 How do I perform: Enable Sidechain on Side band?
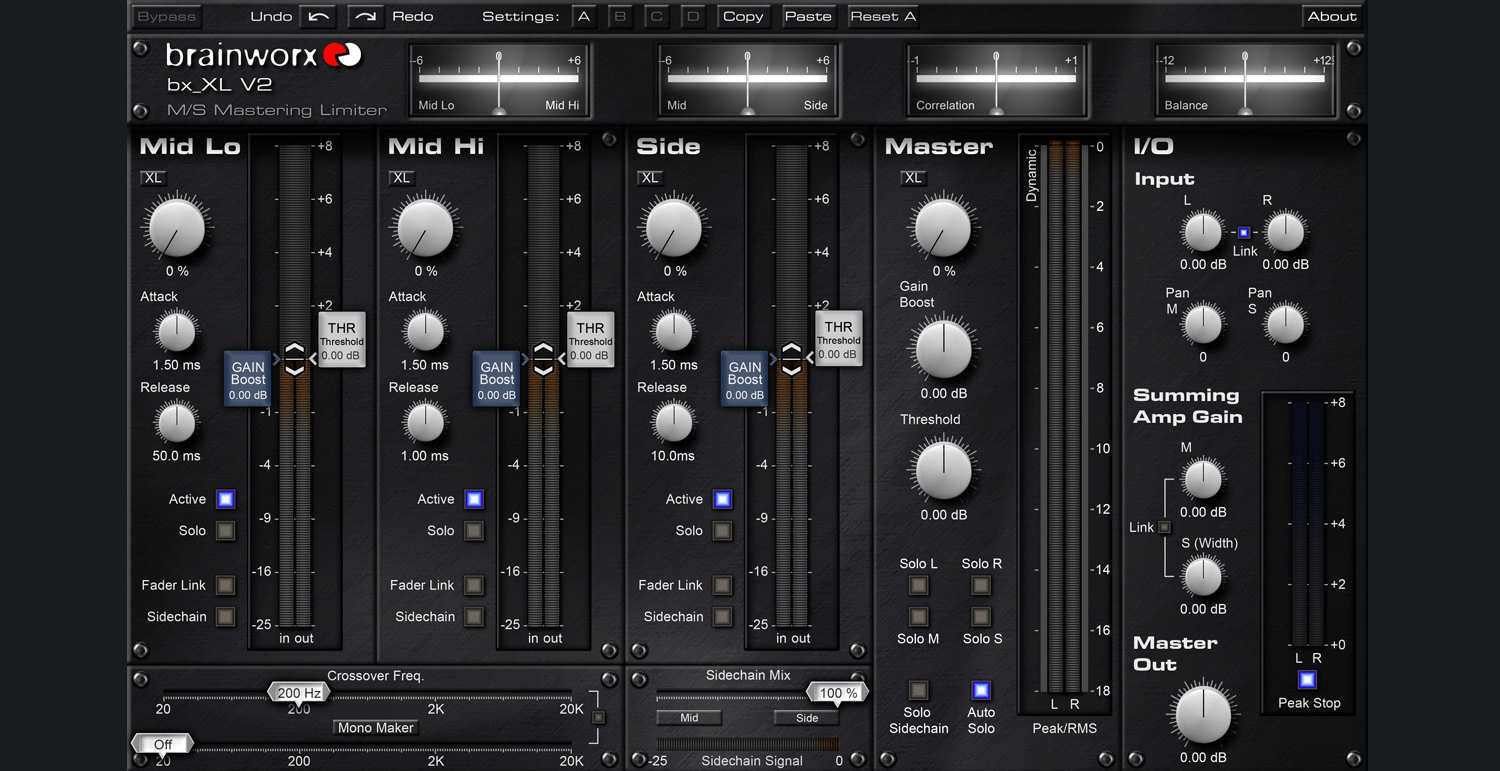point(722,617)
